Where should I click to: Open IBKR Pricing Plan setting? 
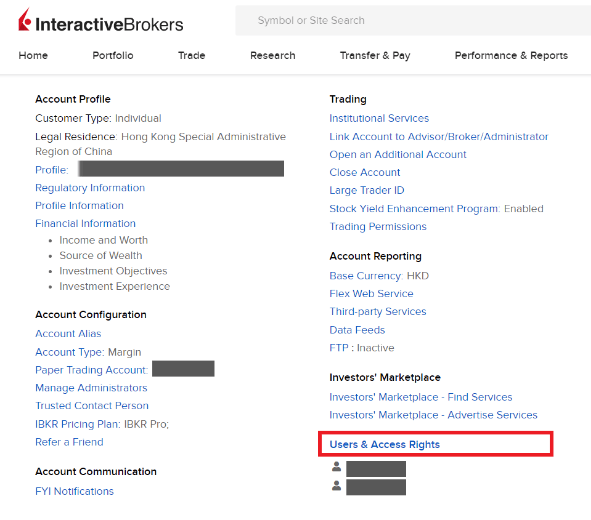[102, 424]
